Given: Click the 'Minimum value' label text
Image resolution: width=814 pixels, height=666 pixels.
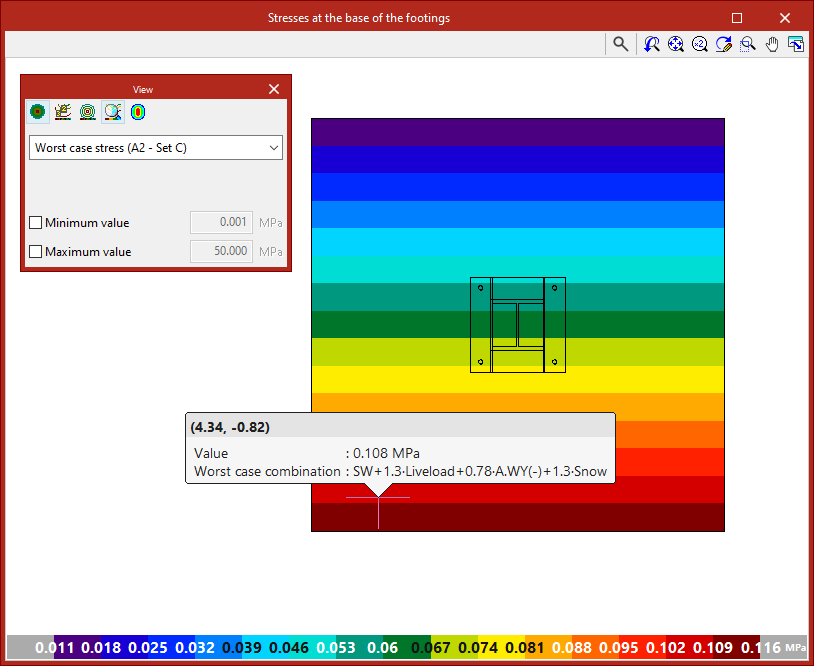Looking at the screenshot, I should pos(87,223).
